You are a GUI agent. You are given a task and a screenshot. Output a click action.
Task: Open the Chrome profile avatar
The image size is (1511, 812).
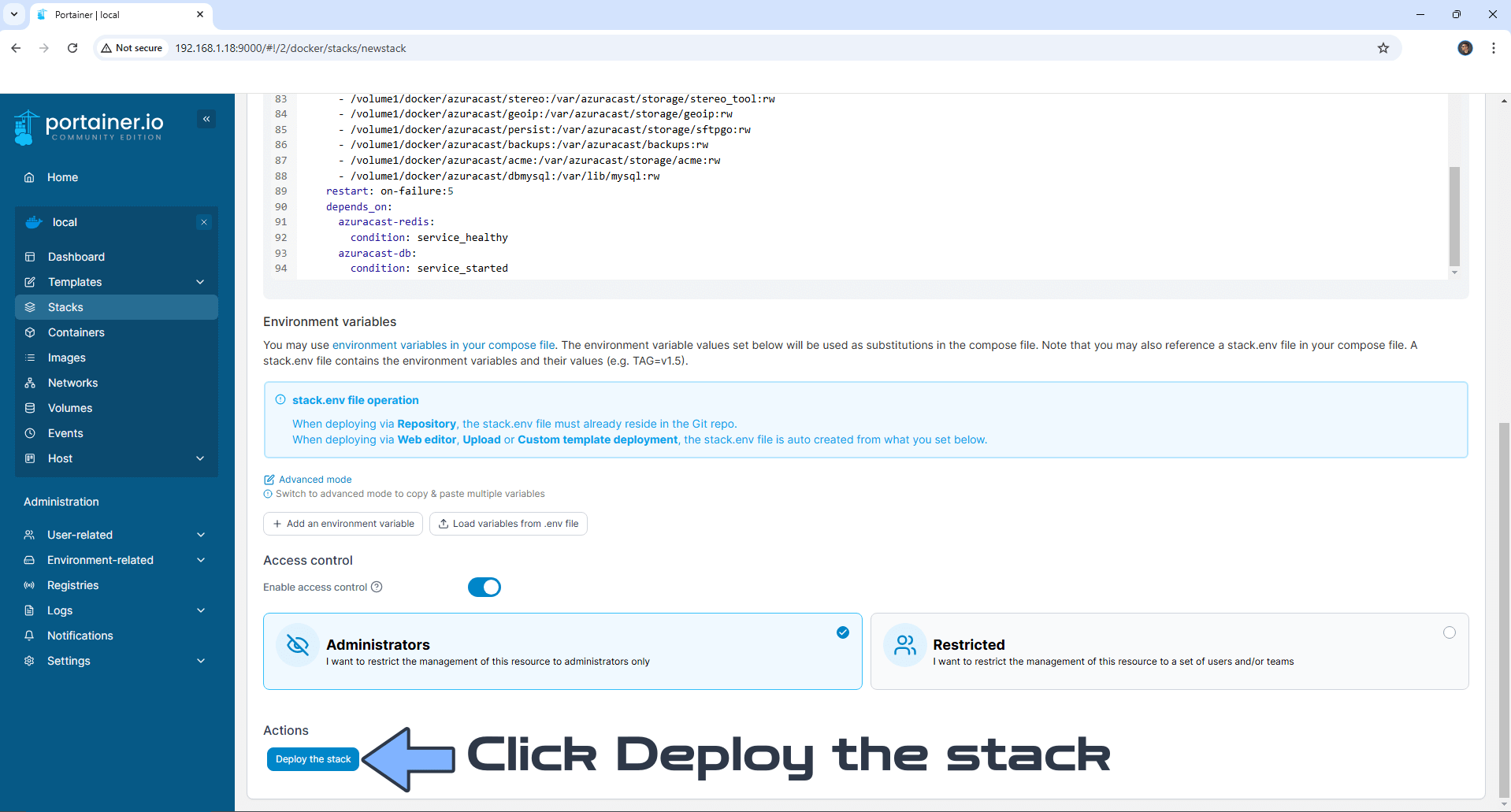[x=1465, y=48]
